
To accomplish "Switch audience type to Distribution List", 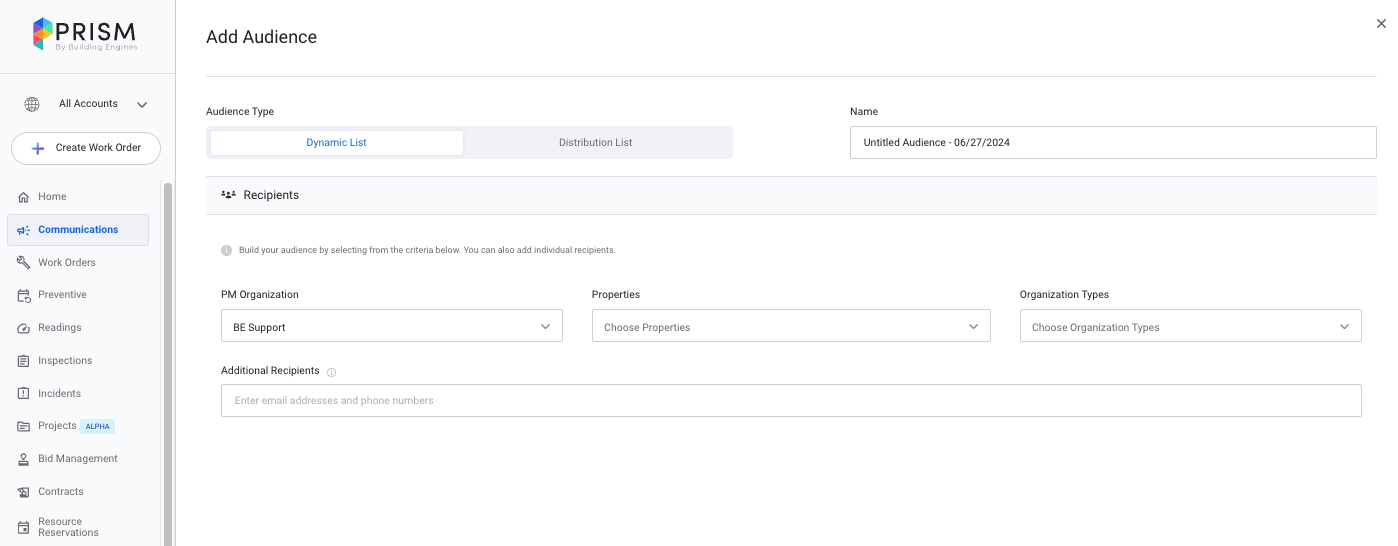I will pyautogui.click(x=595, y=143).
